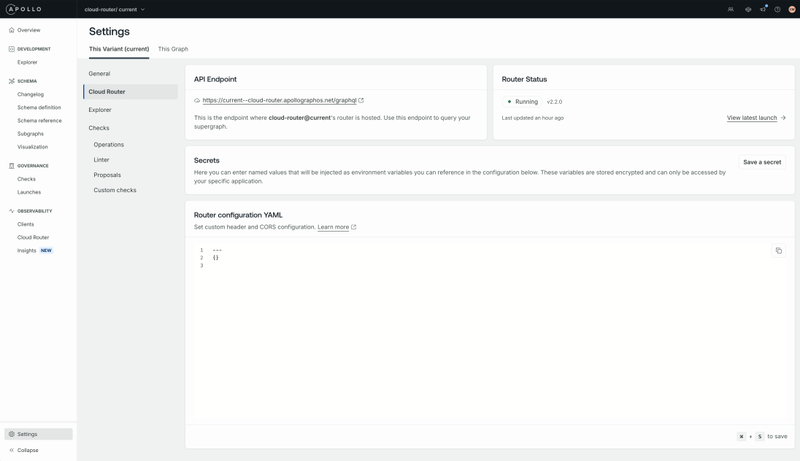The image size is (800, 461).
Task: Open the user avatar menu
Action: pyautogui.click(x=792, y=9)
